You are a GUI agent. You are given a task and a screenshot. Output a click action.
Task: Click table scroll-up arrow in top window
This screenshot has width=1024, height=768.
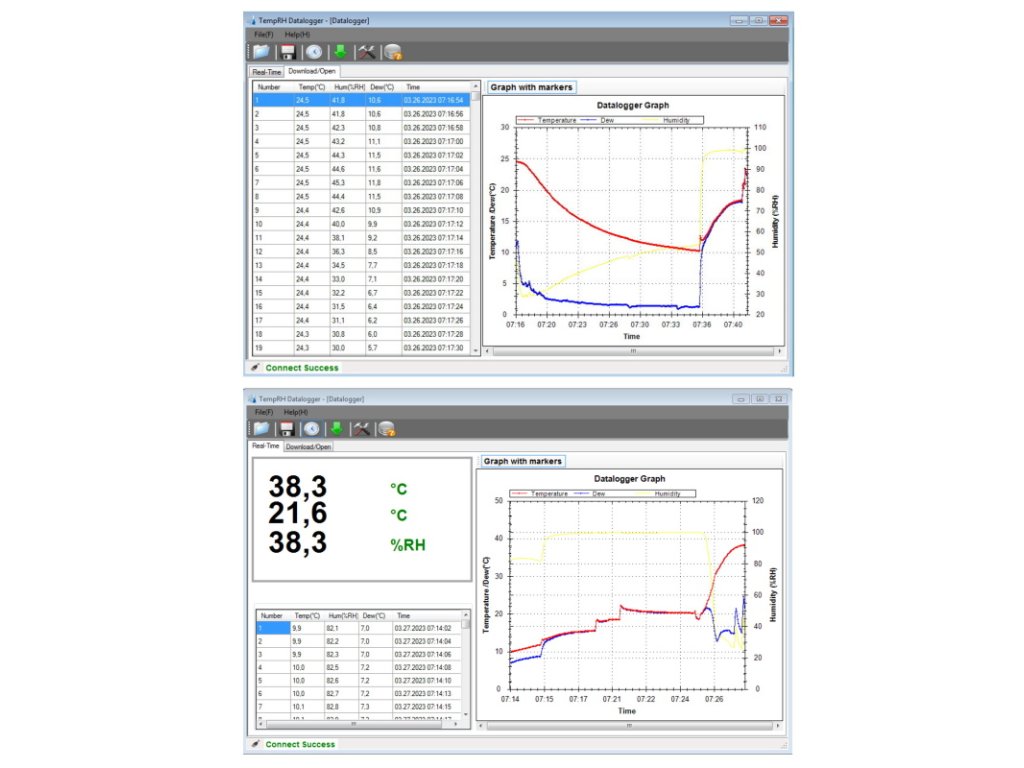pyautogui.click(x=475, y=86)
